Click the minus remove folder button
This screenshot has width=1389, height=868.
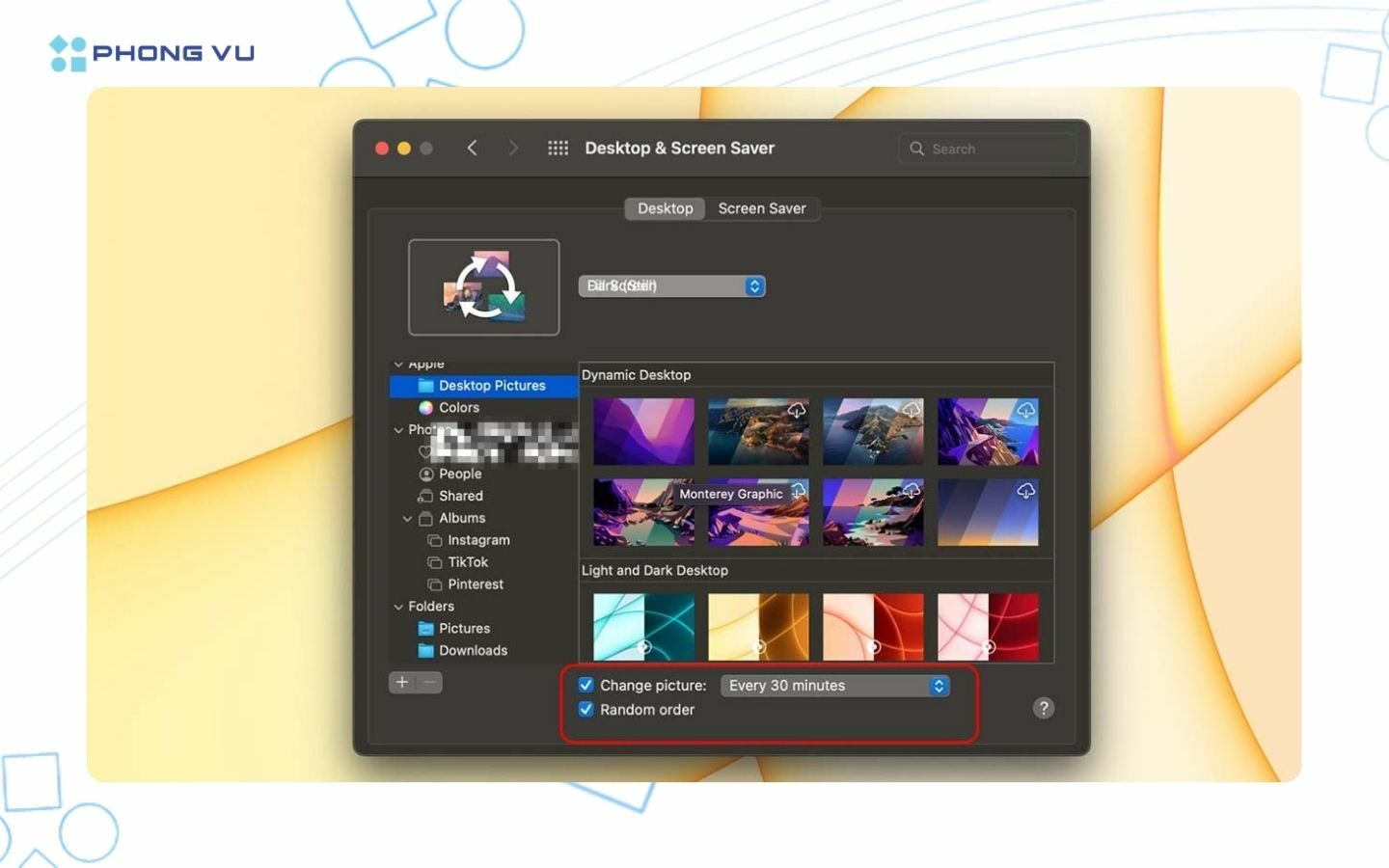[x=429, y=682]
